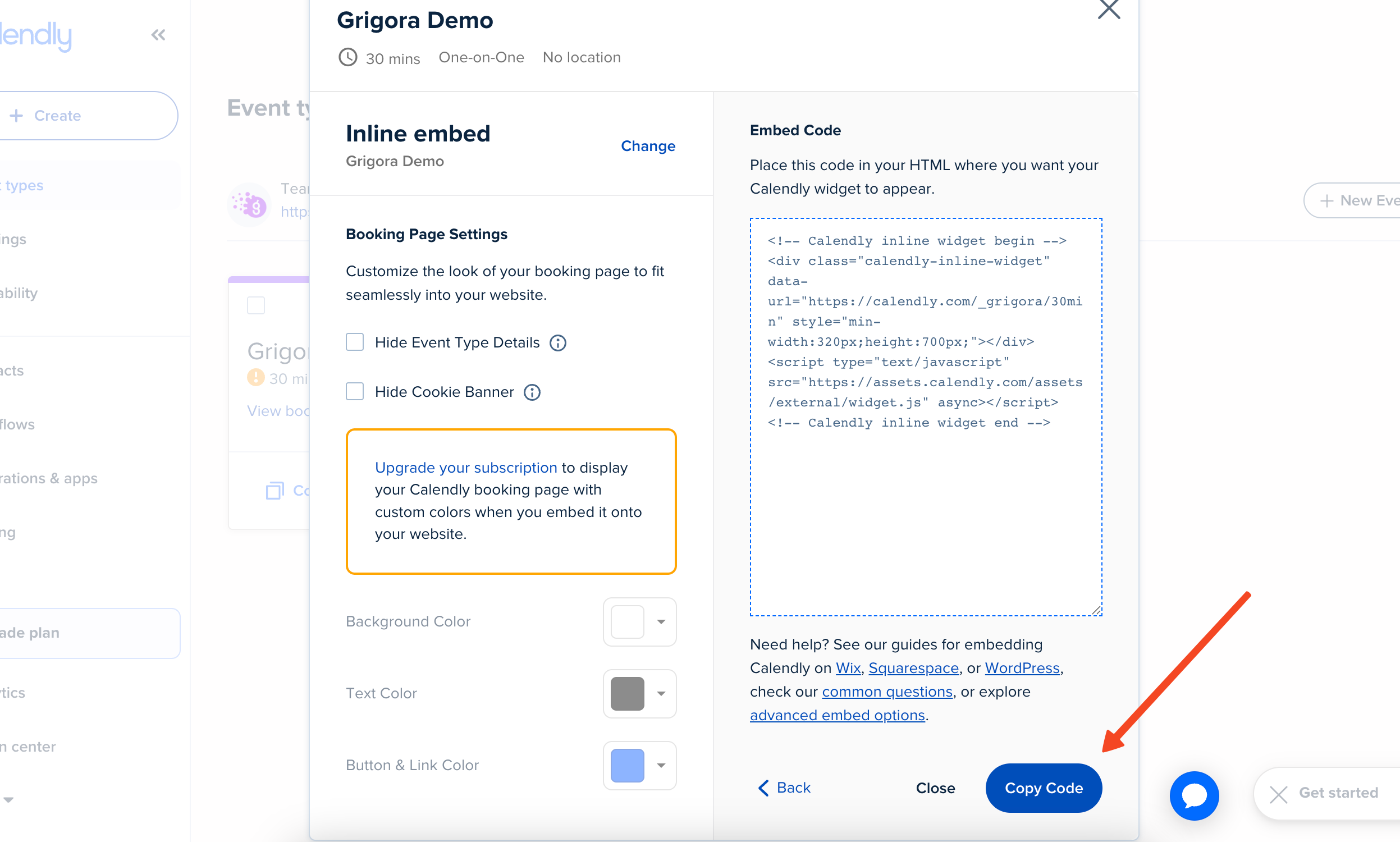Click the Close button
This screenshot has height=842, width=1400.
click(935, 788)
